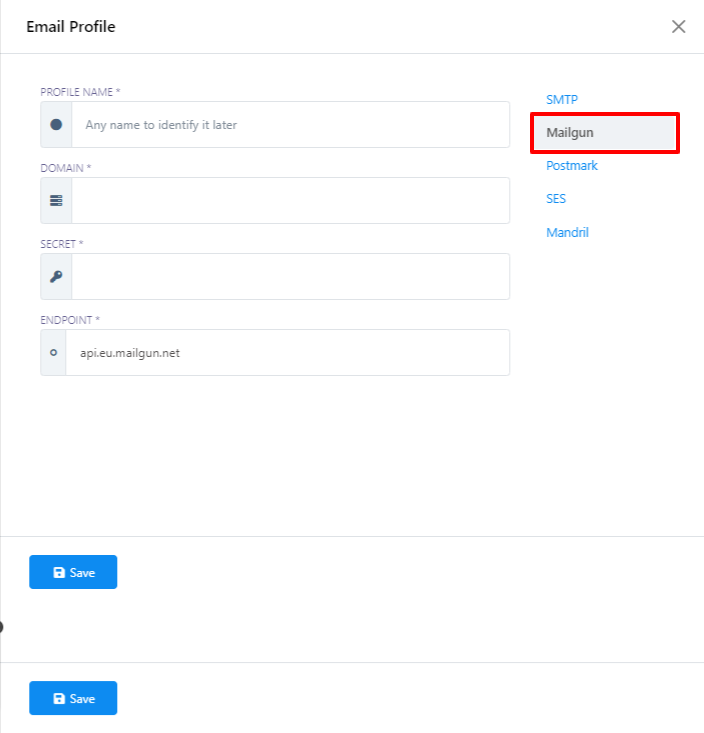Click the PROFILE NAME field label
The height and width of the screenshot is (733, 704).
tap(80, 92)
